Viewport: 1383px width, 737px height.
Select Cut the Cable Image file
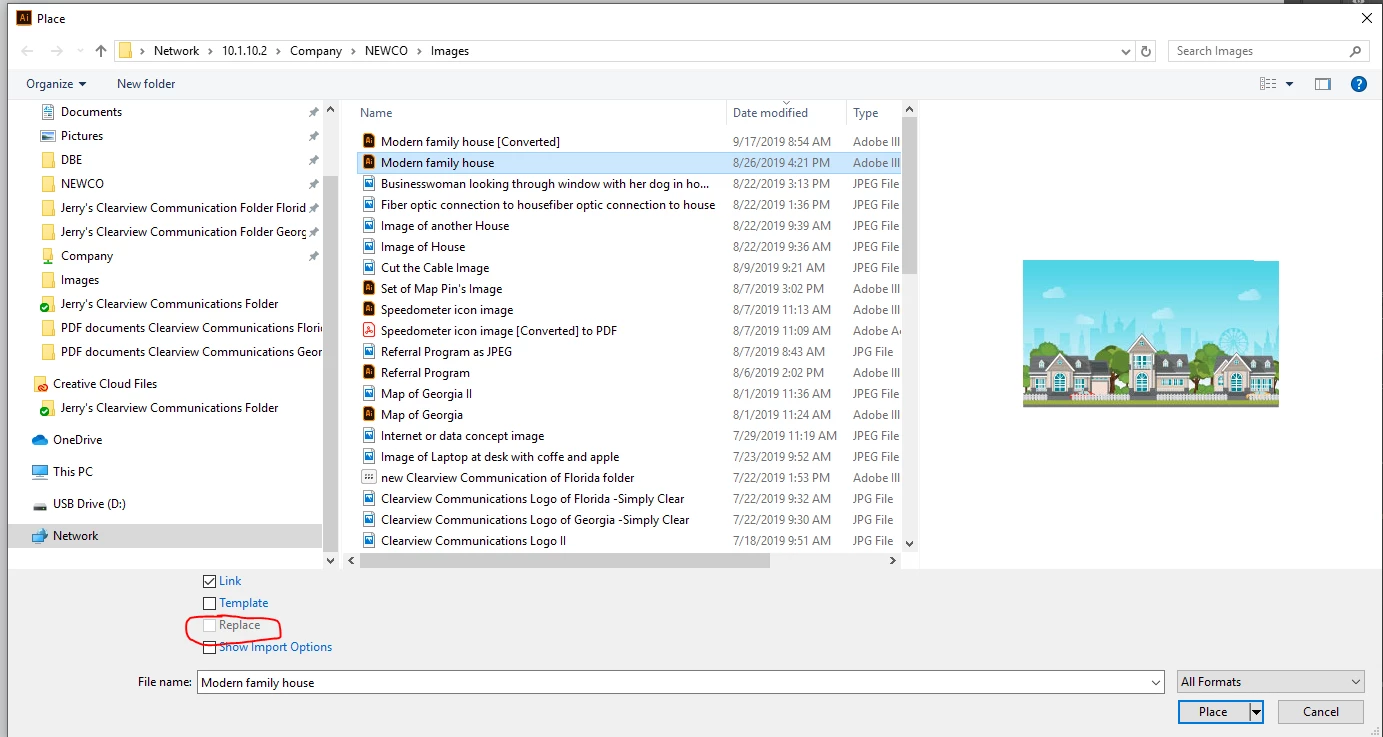click(434, 268)
